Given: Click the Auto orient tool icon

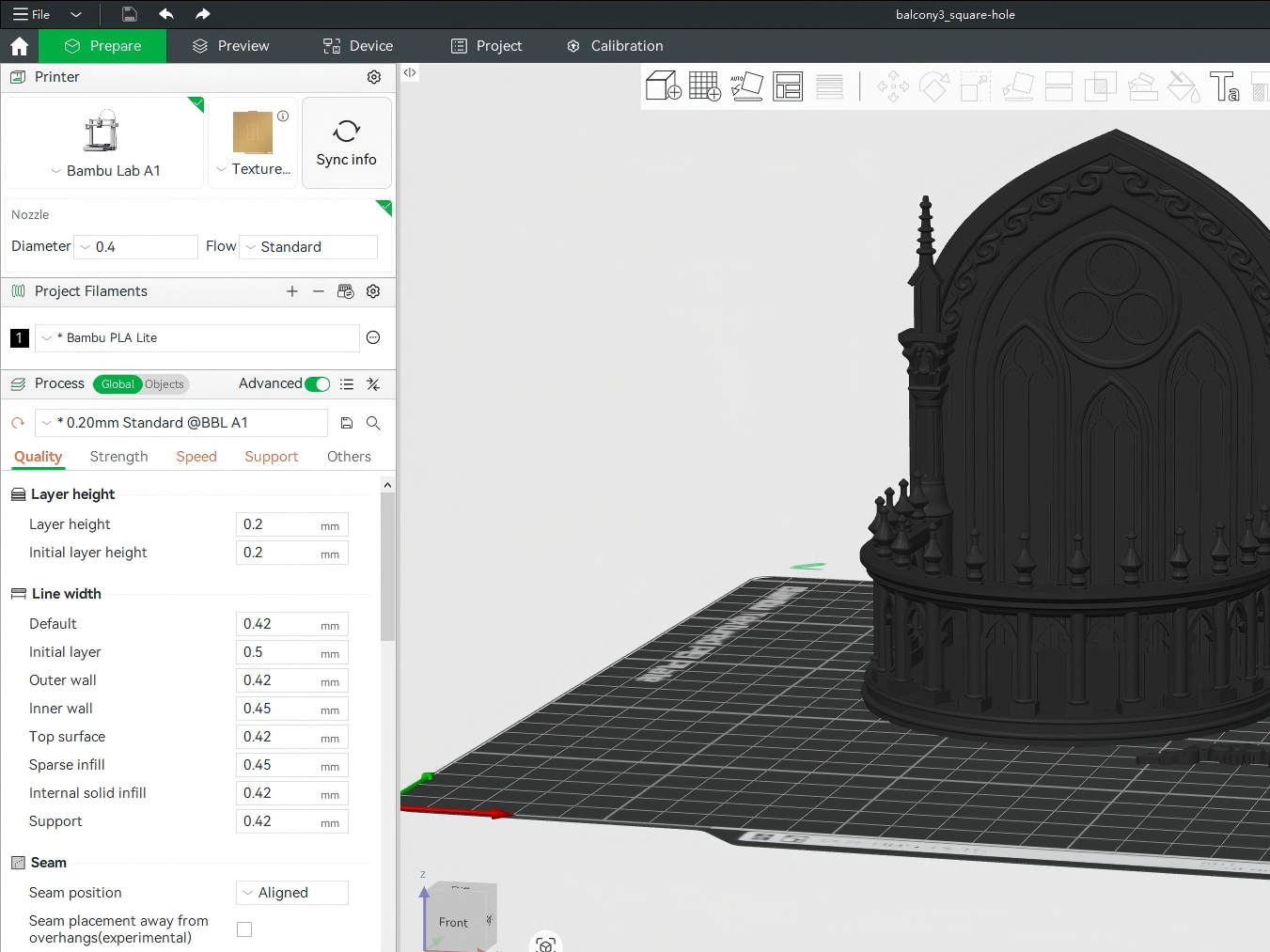Looking at the screenshot, I should coord(746,86).
